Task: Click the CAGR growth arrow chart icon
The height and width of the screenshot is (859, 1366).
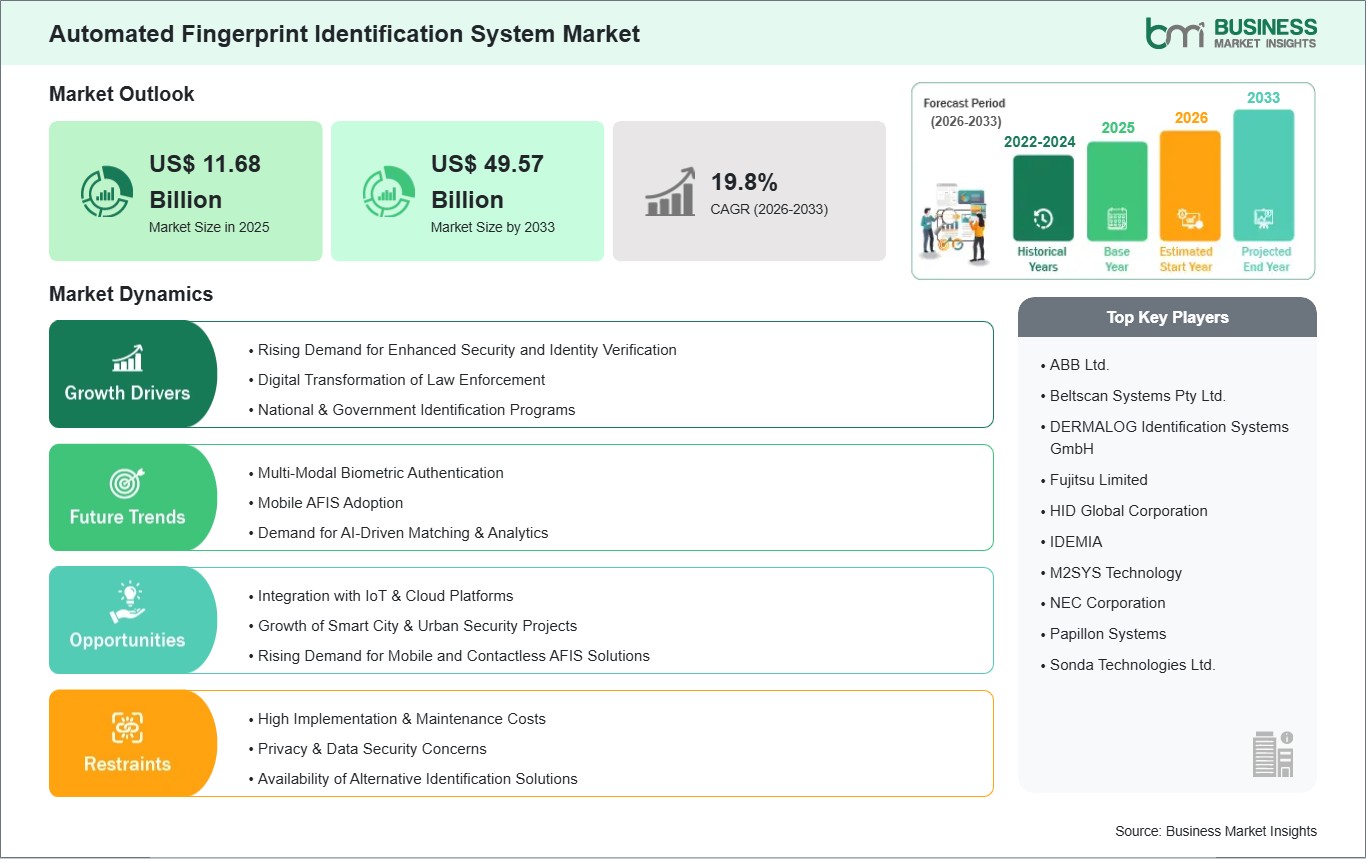Action: coord(671,192)
